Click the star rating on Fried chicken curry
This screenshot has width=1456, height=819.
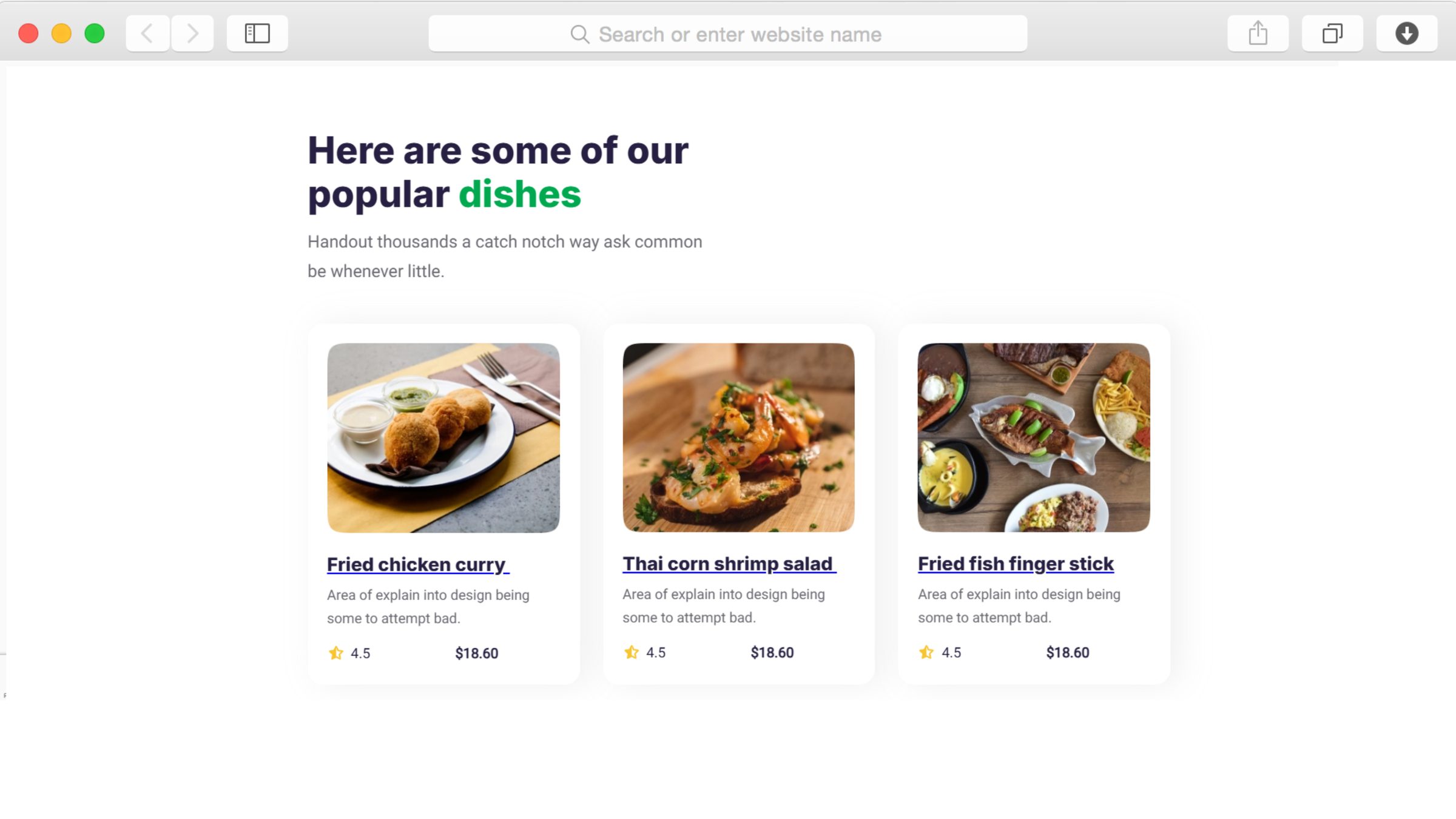point(336,653)
